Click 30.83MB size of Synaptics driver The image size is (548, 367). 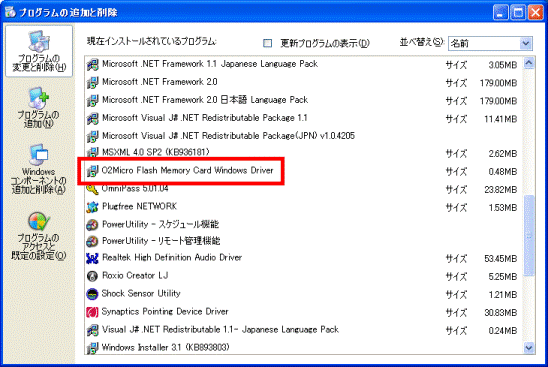(500, 313)
